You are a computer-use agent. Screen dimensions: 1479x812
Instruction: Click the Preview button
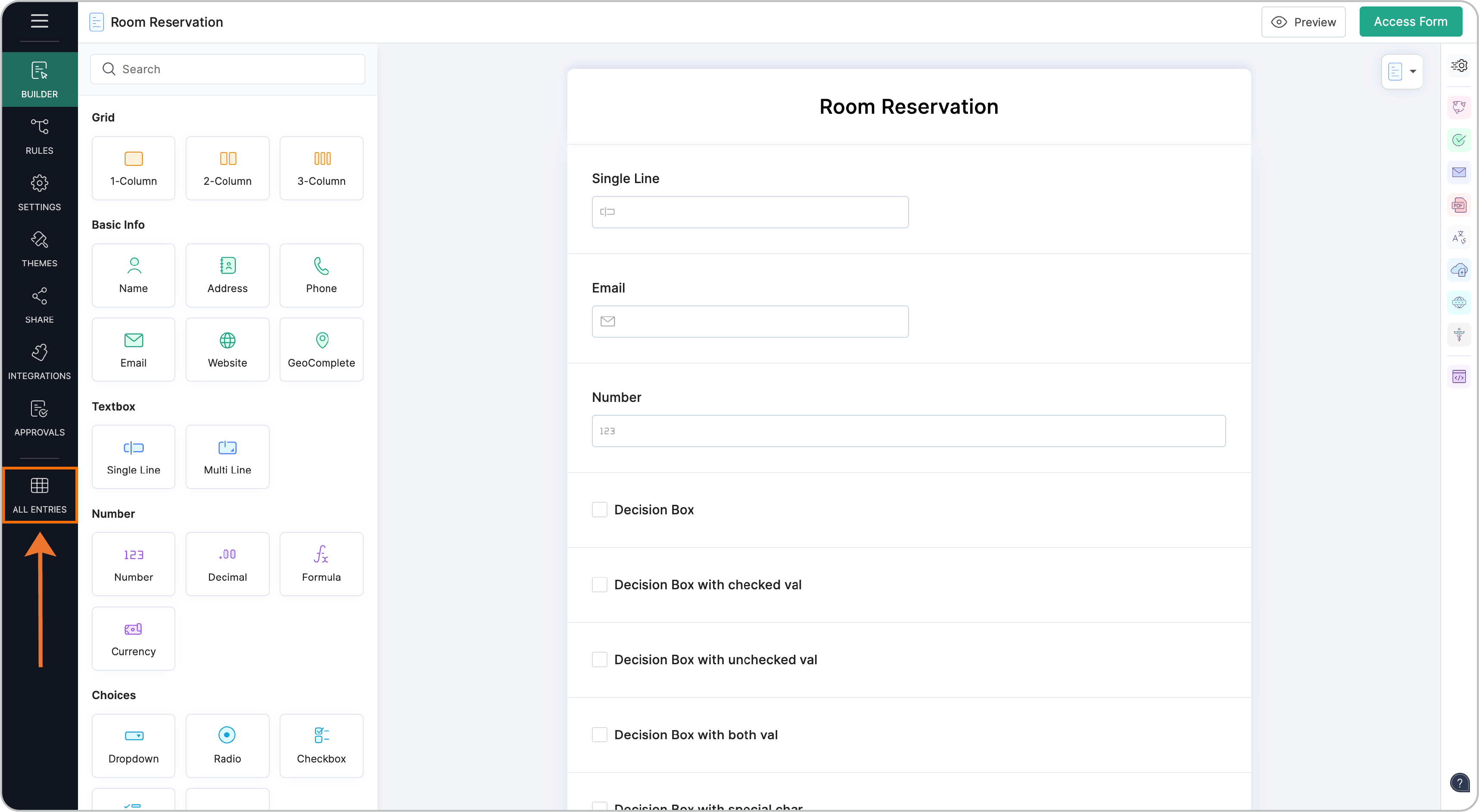(1303, 22)
